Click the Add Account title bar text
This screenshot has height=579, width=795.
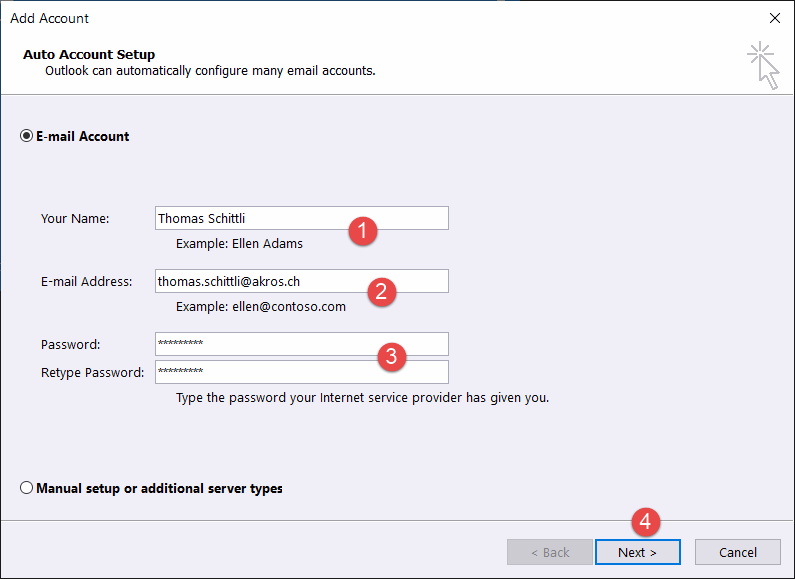49,18
